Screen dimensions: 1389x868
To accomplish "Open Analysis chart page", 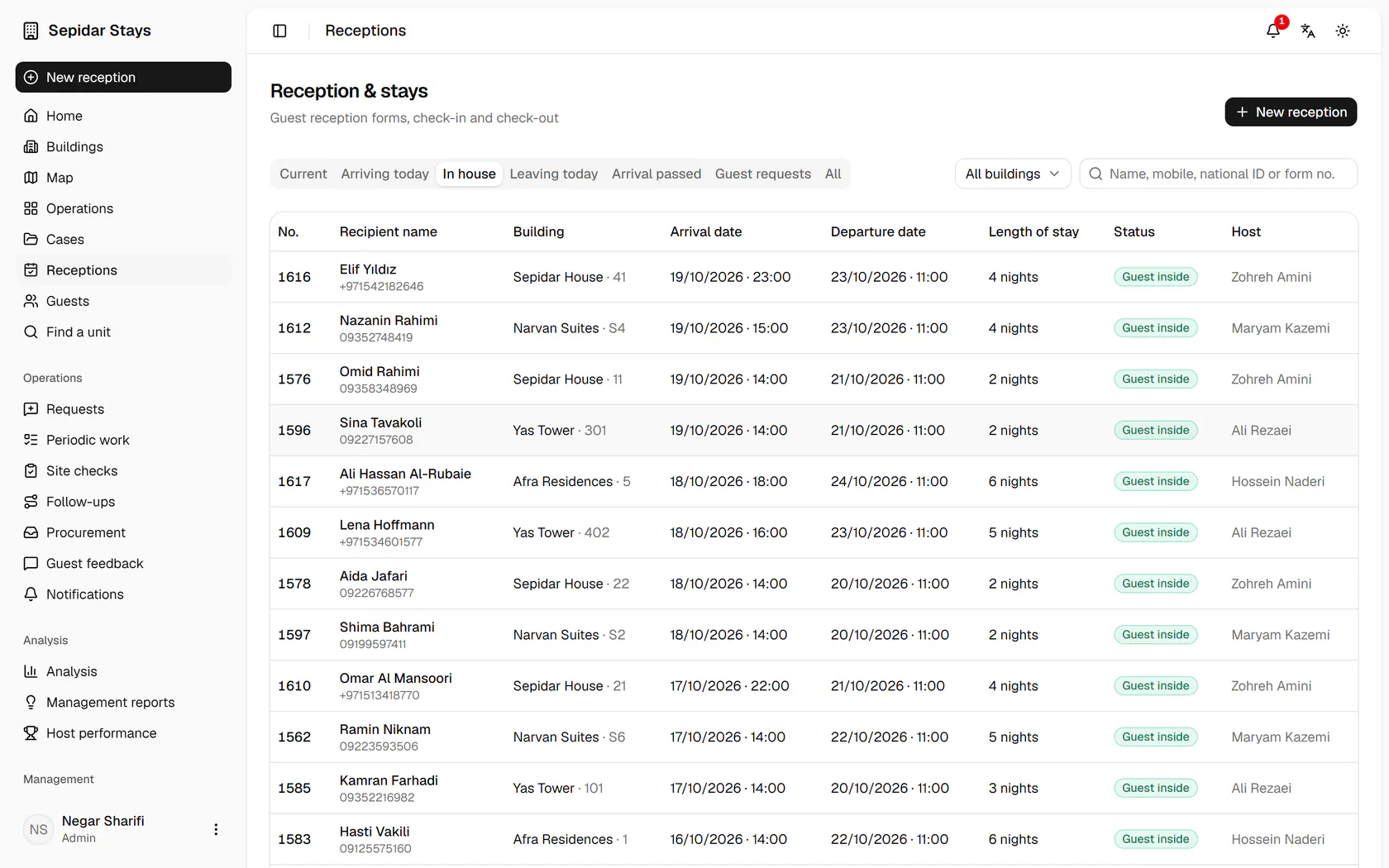I will (x=123, y=671).
